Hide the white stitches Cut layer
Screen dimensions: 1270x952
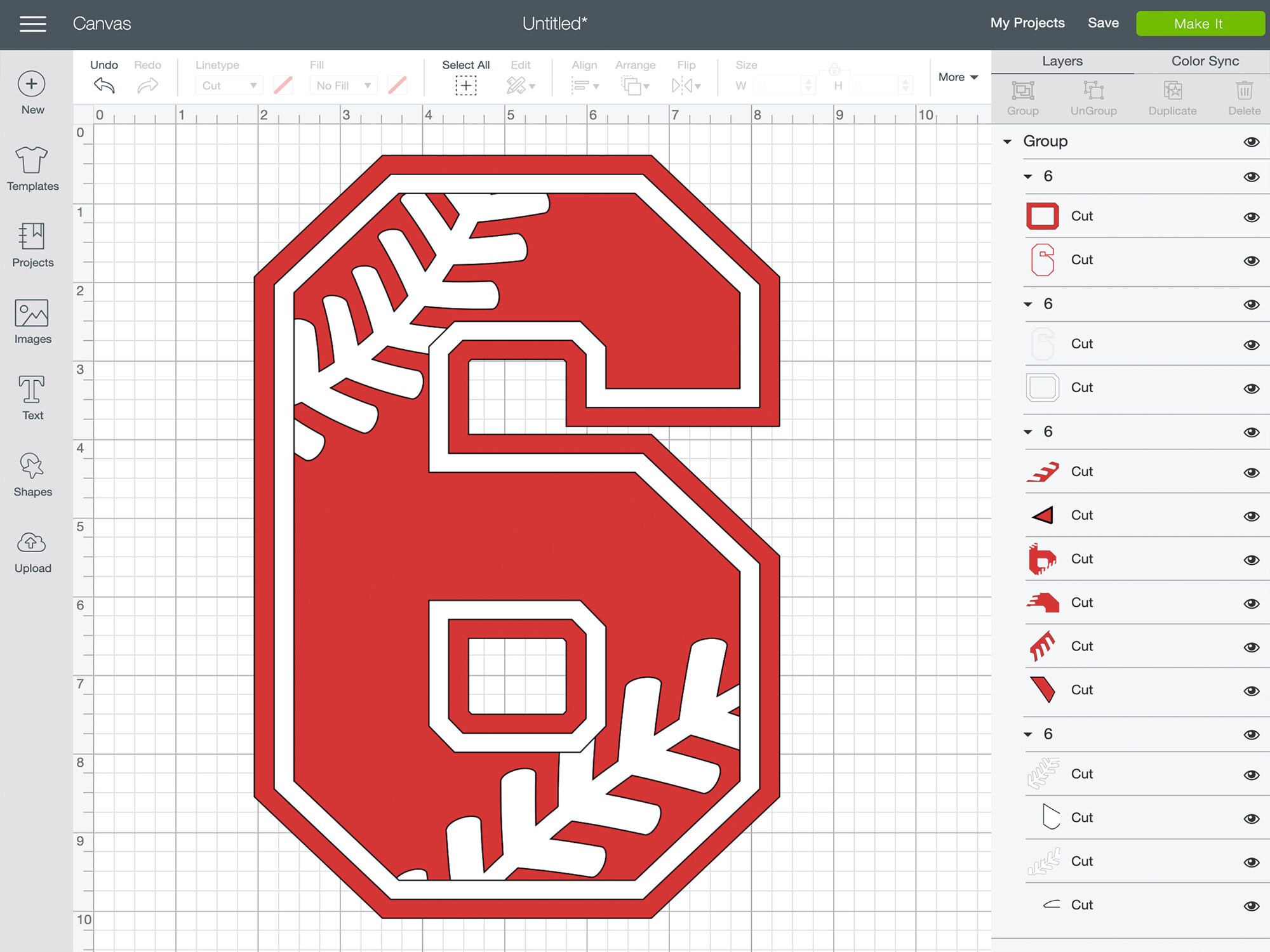pyautogui.click(x=1250, y=774)
